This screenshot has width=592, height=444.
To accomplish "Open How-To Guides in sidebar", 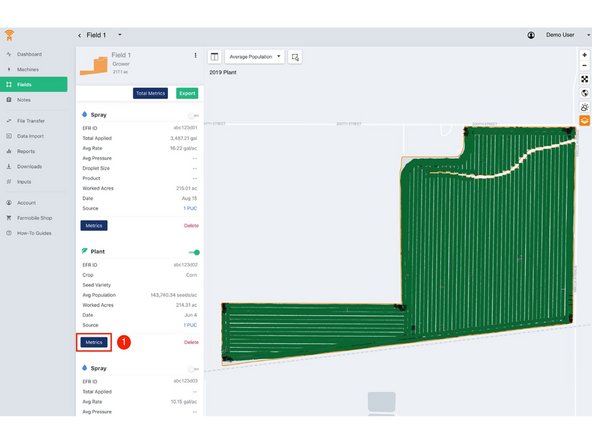I will [34, 233].
